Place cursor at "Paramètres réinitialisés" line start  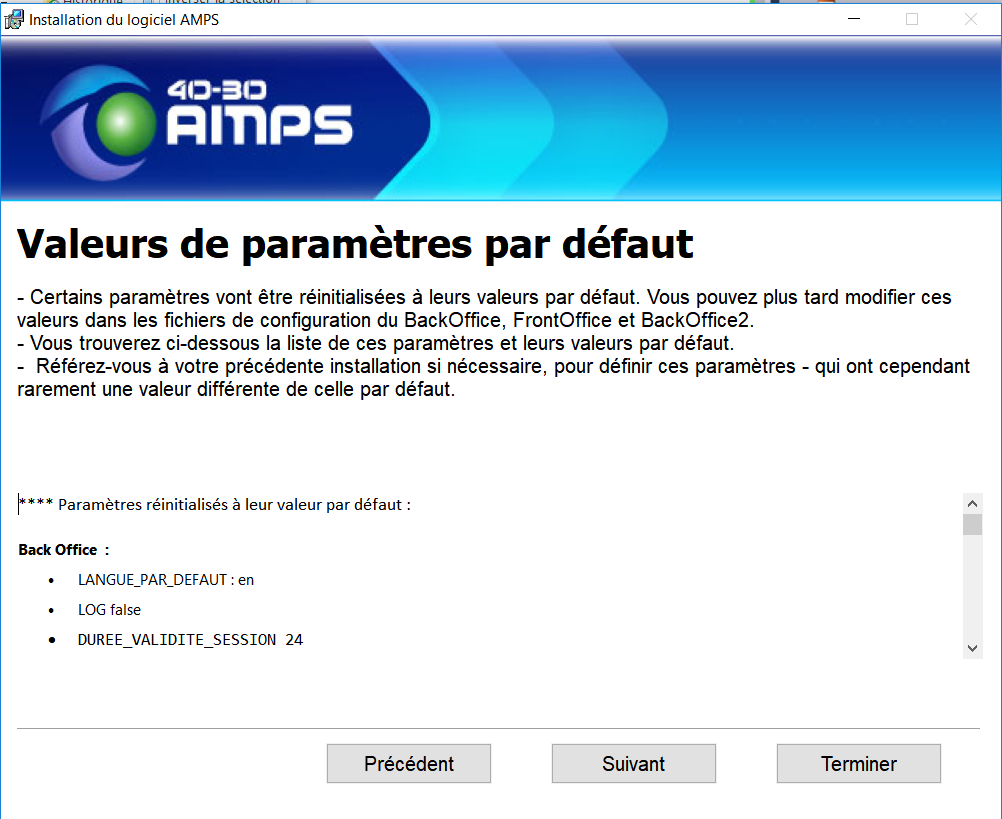click(x=20, y=505)
